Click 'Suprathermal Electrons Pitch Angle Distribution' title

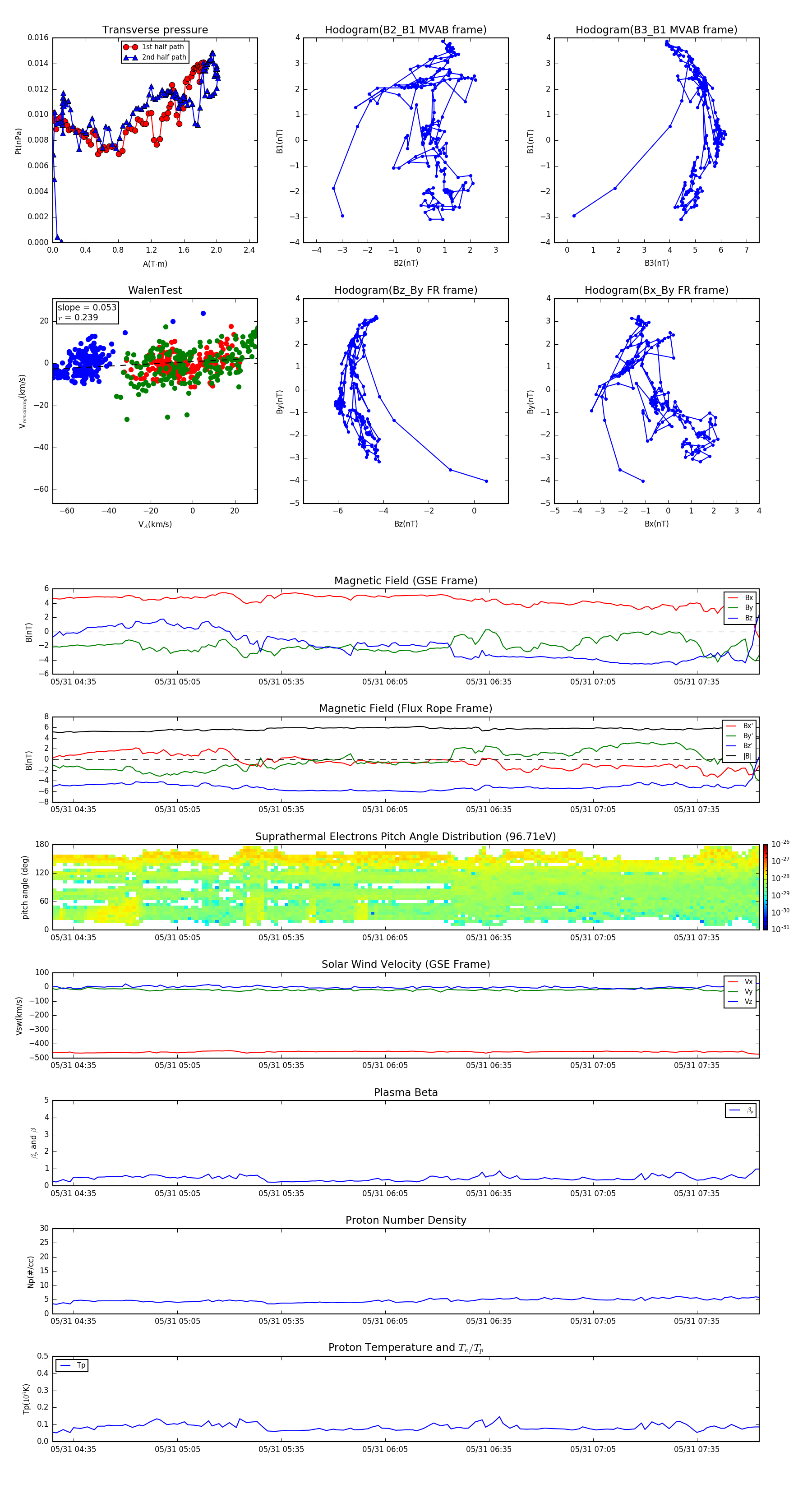point(406,837)
